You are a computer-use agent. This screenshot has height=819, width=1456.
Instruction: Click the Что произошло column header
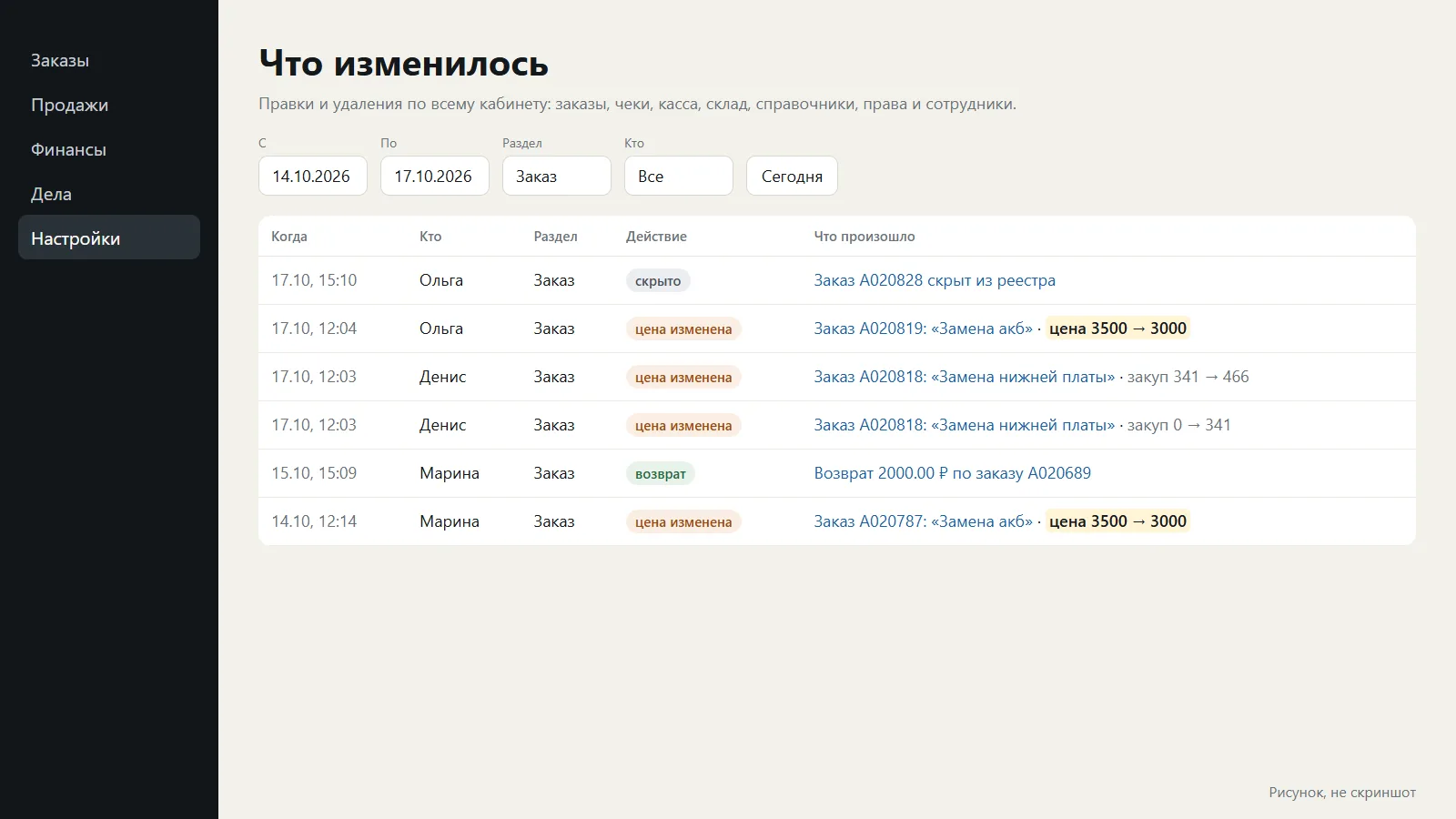864,237
